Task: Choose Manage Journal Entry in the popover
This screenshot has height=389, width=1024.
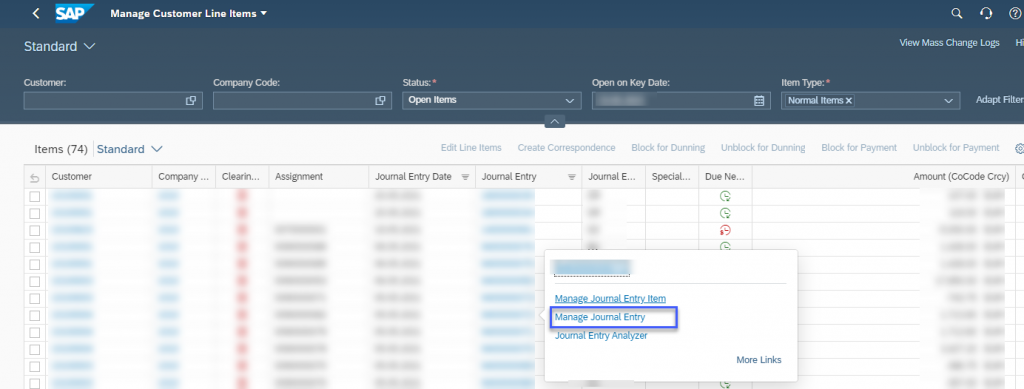Action: [600, 317]
